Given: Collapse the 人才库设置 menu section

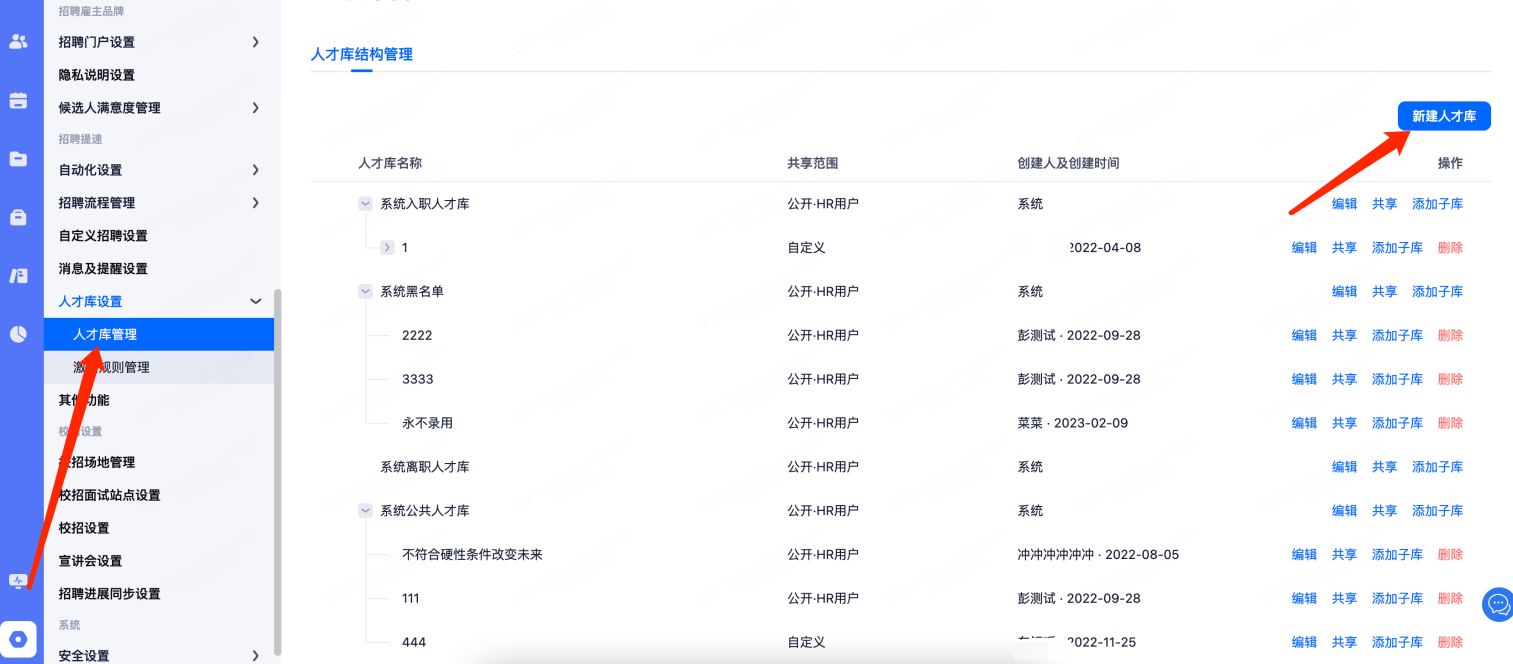Looking at the screenshot, I should (x=255, y=302).
